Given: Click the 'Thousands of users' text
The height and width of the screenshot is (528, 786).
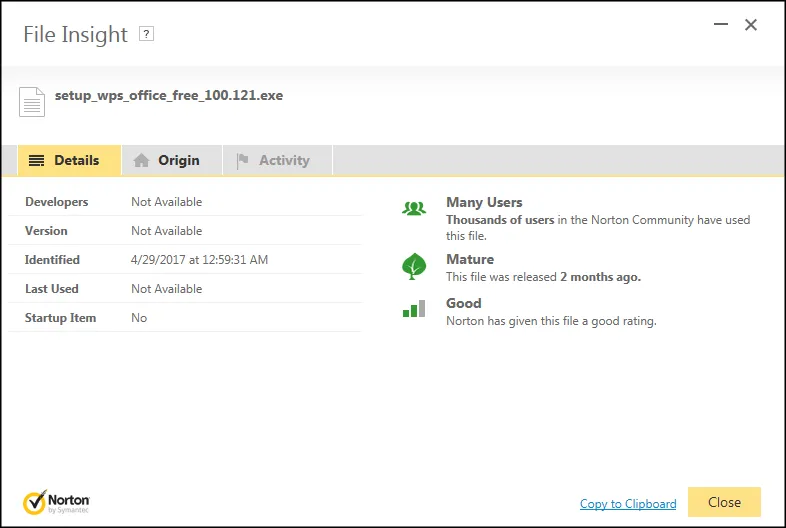Looking at the screenshot, I should tap(500, 220).
